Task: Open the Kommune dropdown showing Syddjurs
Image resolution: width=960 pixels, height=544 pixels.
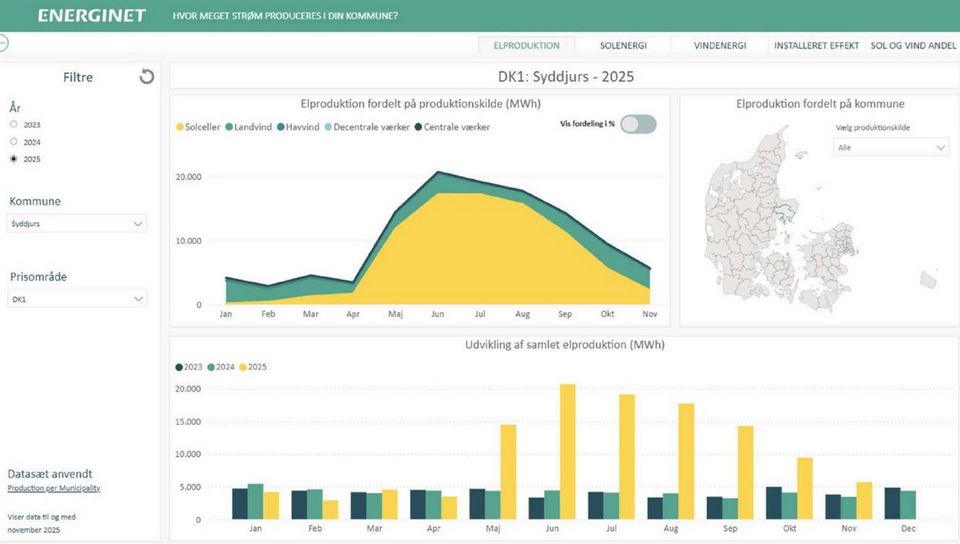Action: (77, 224)
